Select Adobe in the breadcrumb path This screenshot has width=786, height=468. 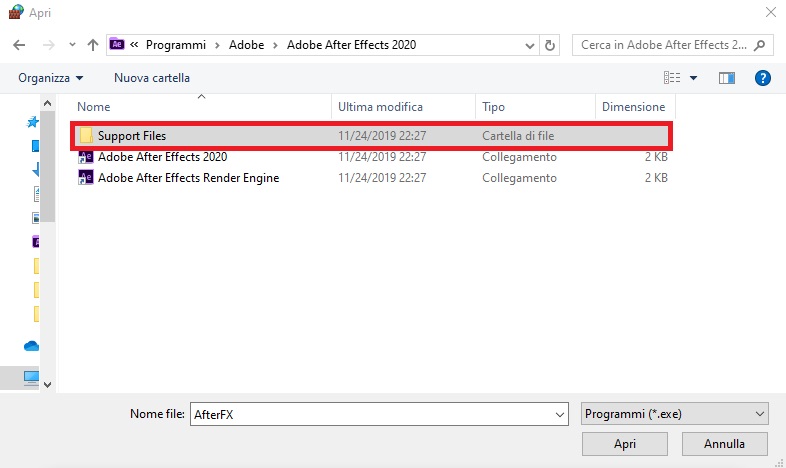coord(246,45)
